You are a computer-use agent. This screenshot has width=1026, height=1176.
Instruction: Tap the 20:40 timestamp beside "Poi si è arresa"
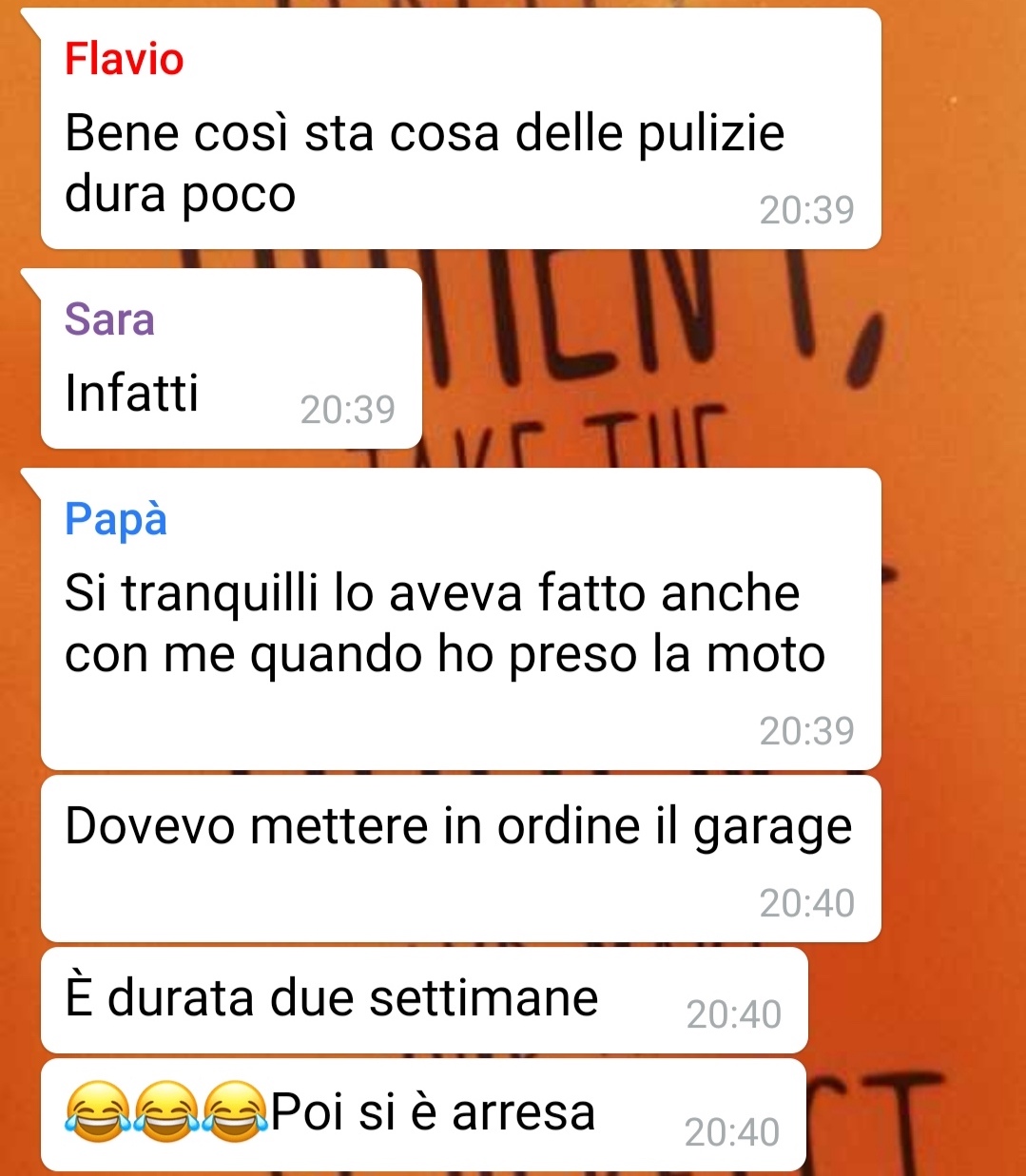(x=731, y=1132)
